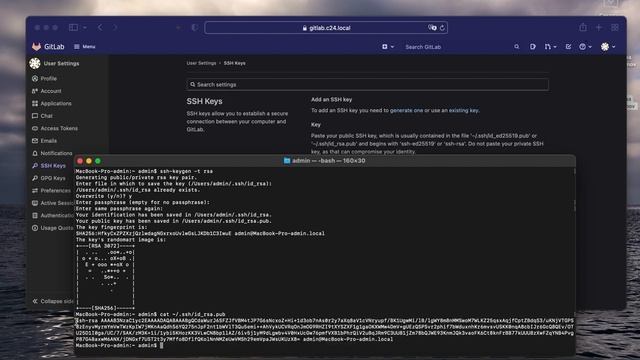Open GPG Keys in the sidebar

click(x=49, y=178)
